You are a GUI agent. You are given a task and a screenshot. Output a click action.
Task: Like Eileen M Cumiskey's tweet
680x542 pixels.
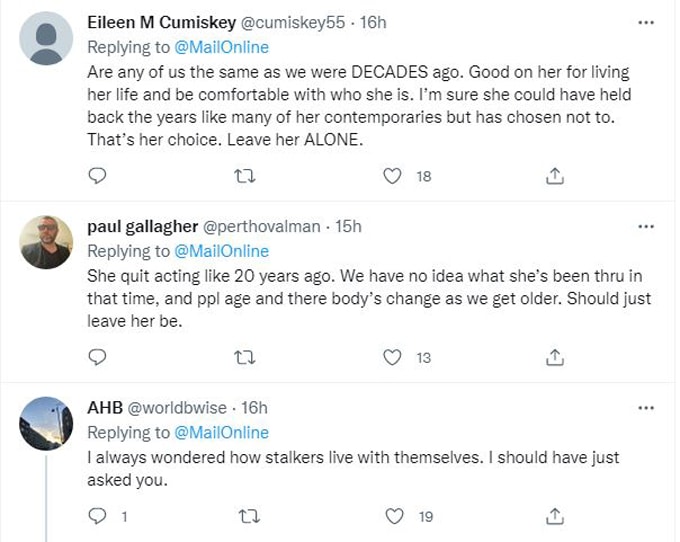click(x=393, y=176)
